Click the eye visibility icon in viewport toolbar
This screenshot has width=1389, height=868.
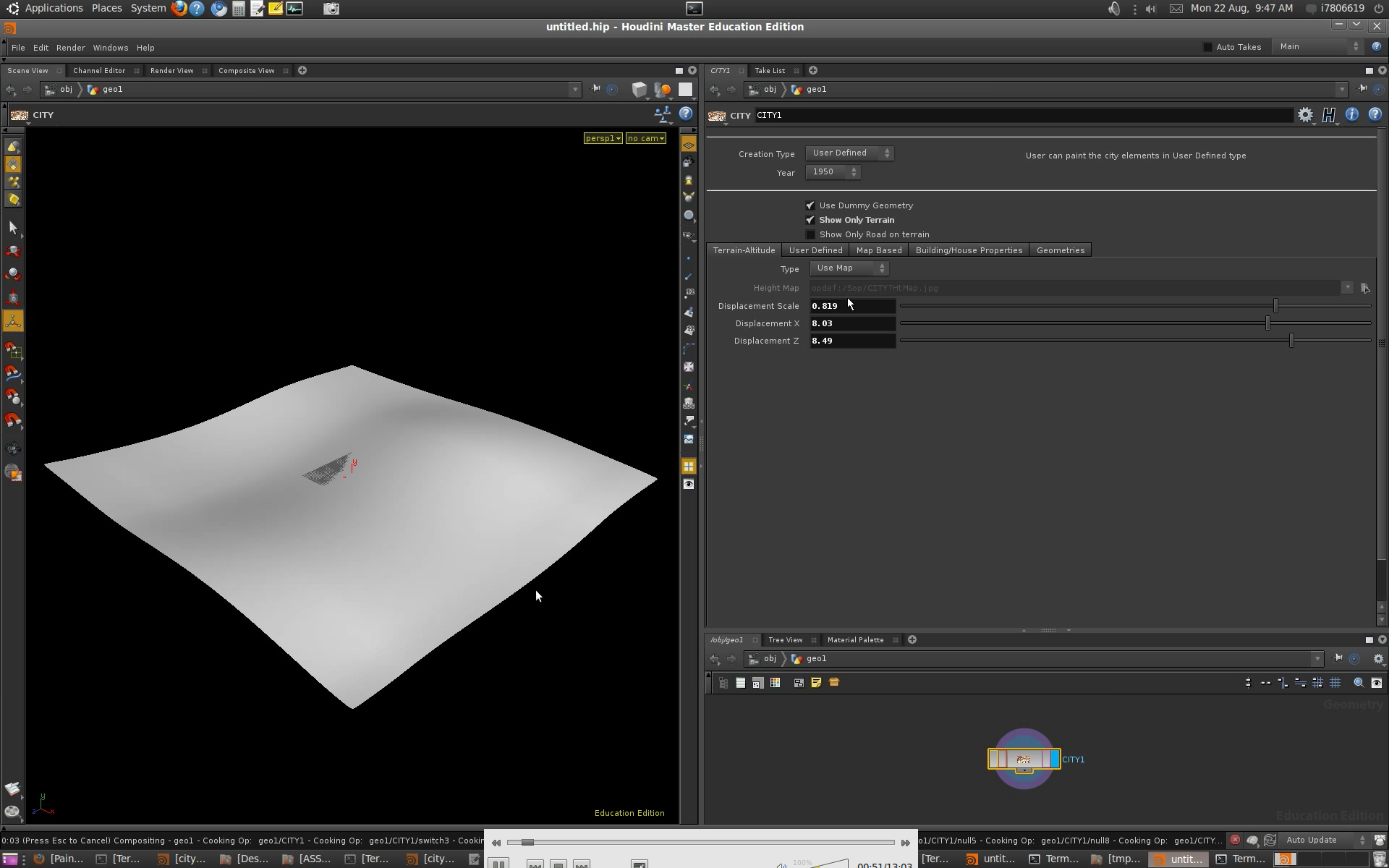[x=689, y=485]
